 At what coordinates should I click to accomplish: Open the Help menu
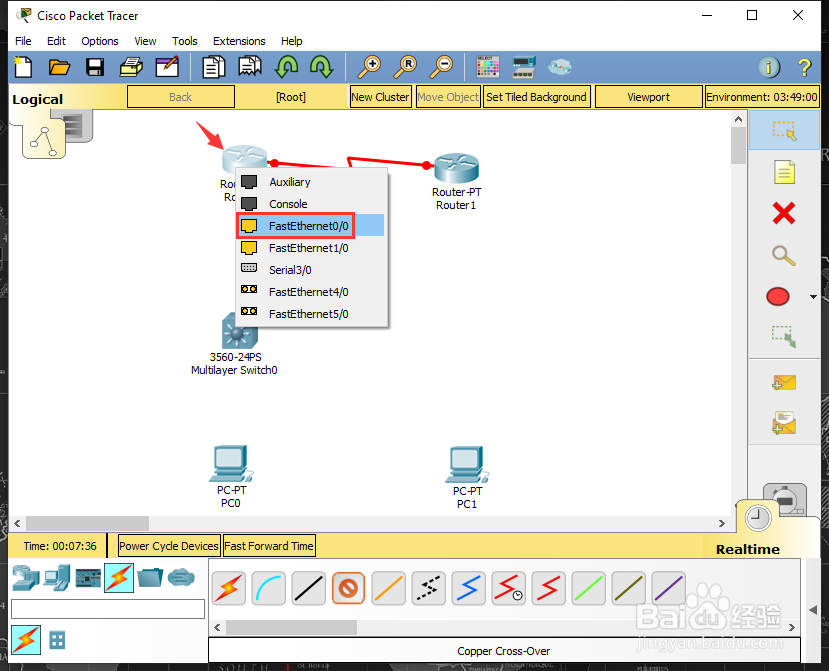[291, 41]
